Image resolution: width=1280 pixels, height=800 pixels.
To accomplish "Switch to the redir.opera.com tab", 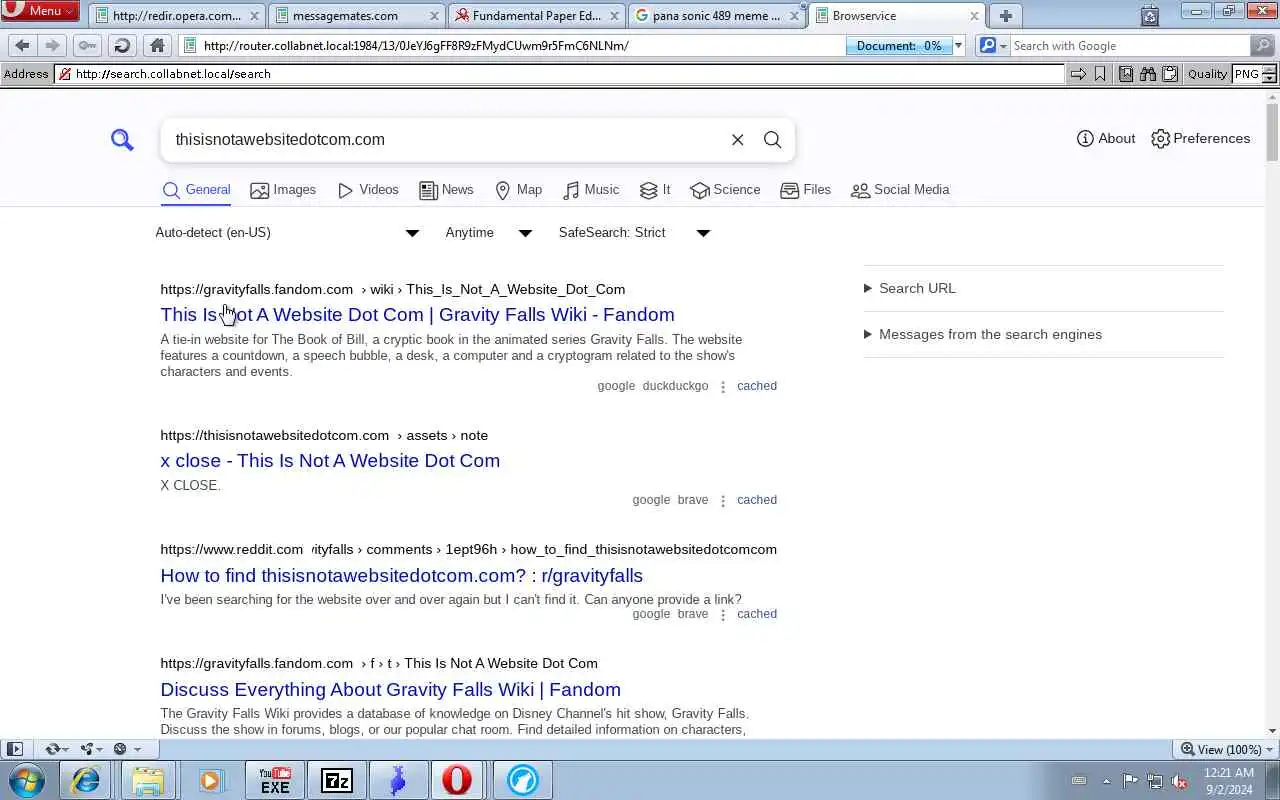I will [x=177, y=16].
